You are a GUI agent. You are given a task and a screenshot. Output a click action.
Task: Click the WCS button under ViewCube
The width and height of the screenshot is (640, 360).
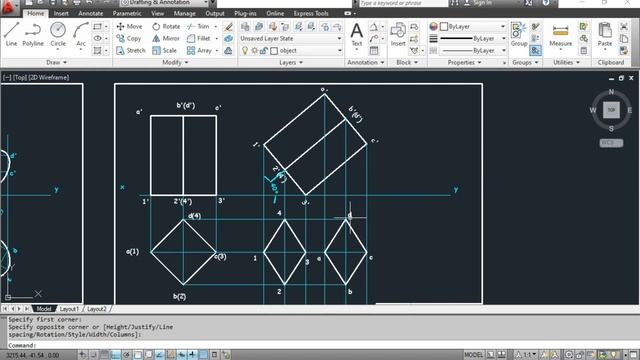[611, 143]
